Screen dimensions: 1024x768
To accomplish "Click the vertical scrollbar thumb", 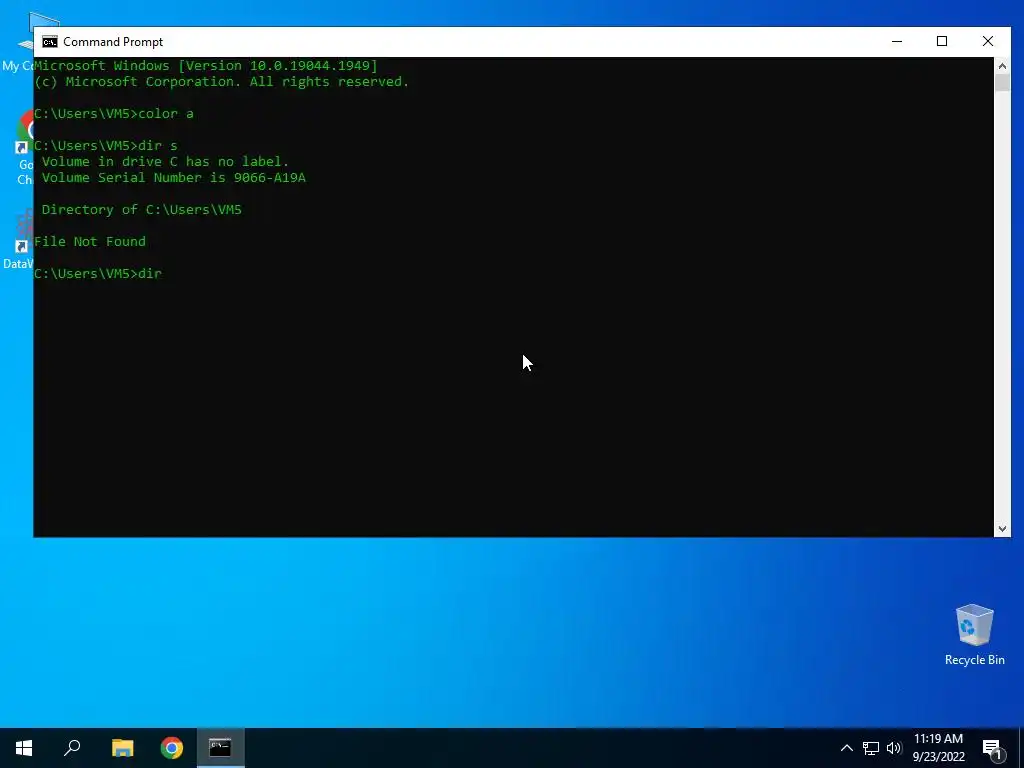I will point(1002,82).
